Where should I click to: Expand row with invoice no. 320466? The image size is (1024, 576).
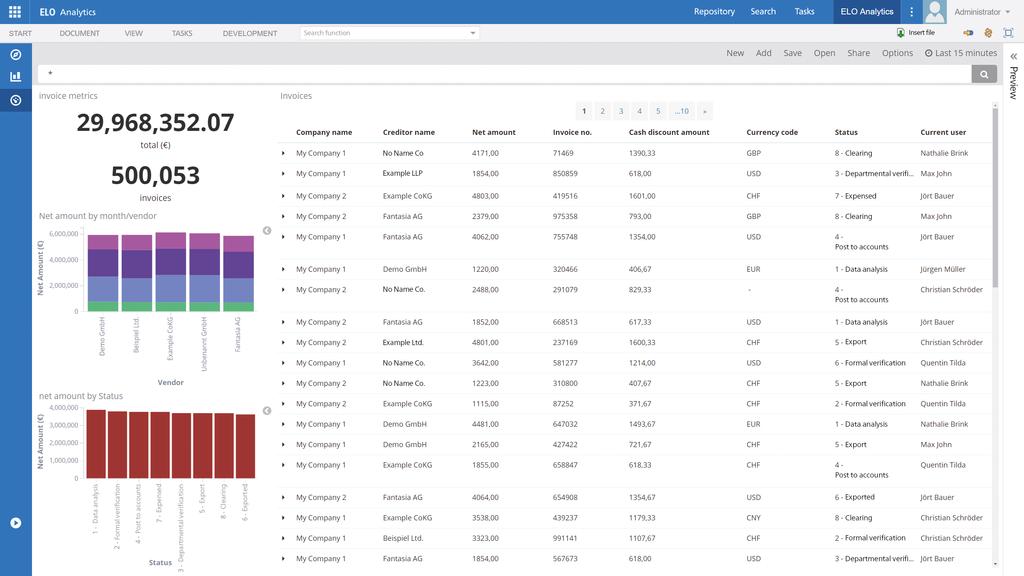pyautogui.click(x=283, y=269)
